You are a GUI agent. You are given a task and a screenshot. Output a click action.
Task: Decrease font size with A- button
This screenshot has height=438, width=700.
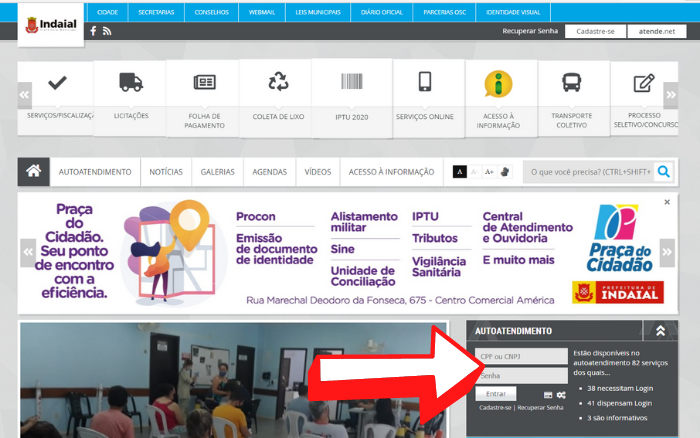(475, 172)
